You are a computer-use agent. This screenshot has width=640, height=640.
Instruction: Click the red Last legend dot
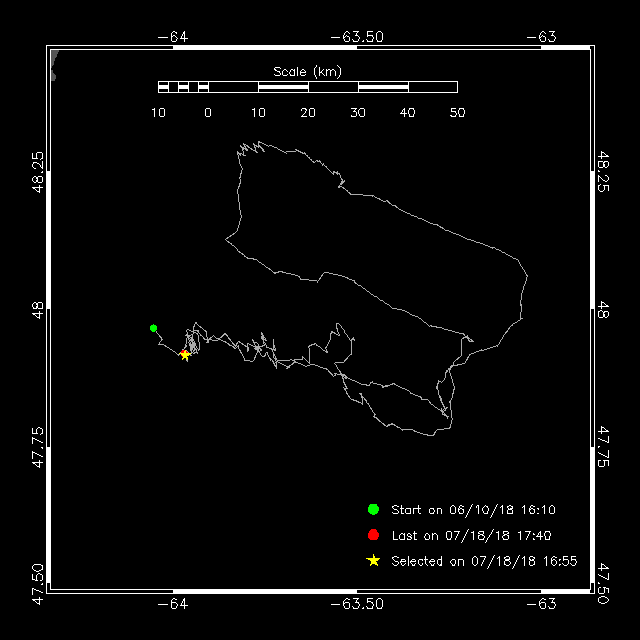point(373,535)
